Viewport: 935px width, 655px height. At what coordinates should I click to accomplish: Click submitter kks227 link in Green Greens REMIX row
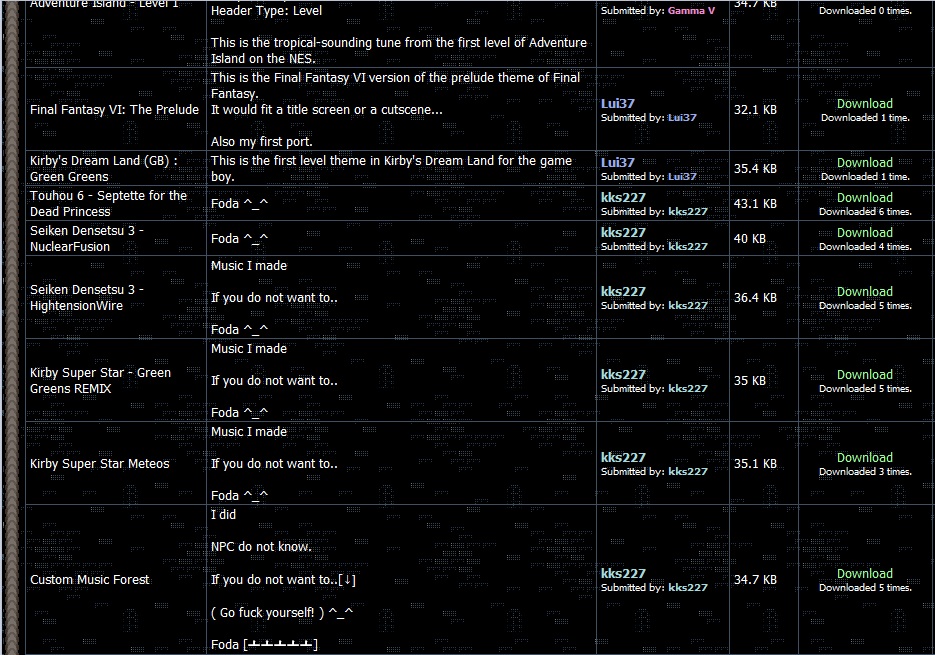tap(688, 389)
